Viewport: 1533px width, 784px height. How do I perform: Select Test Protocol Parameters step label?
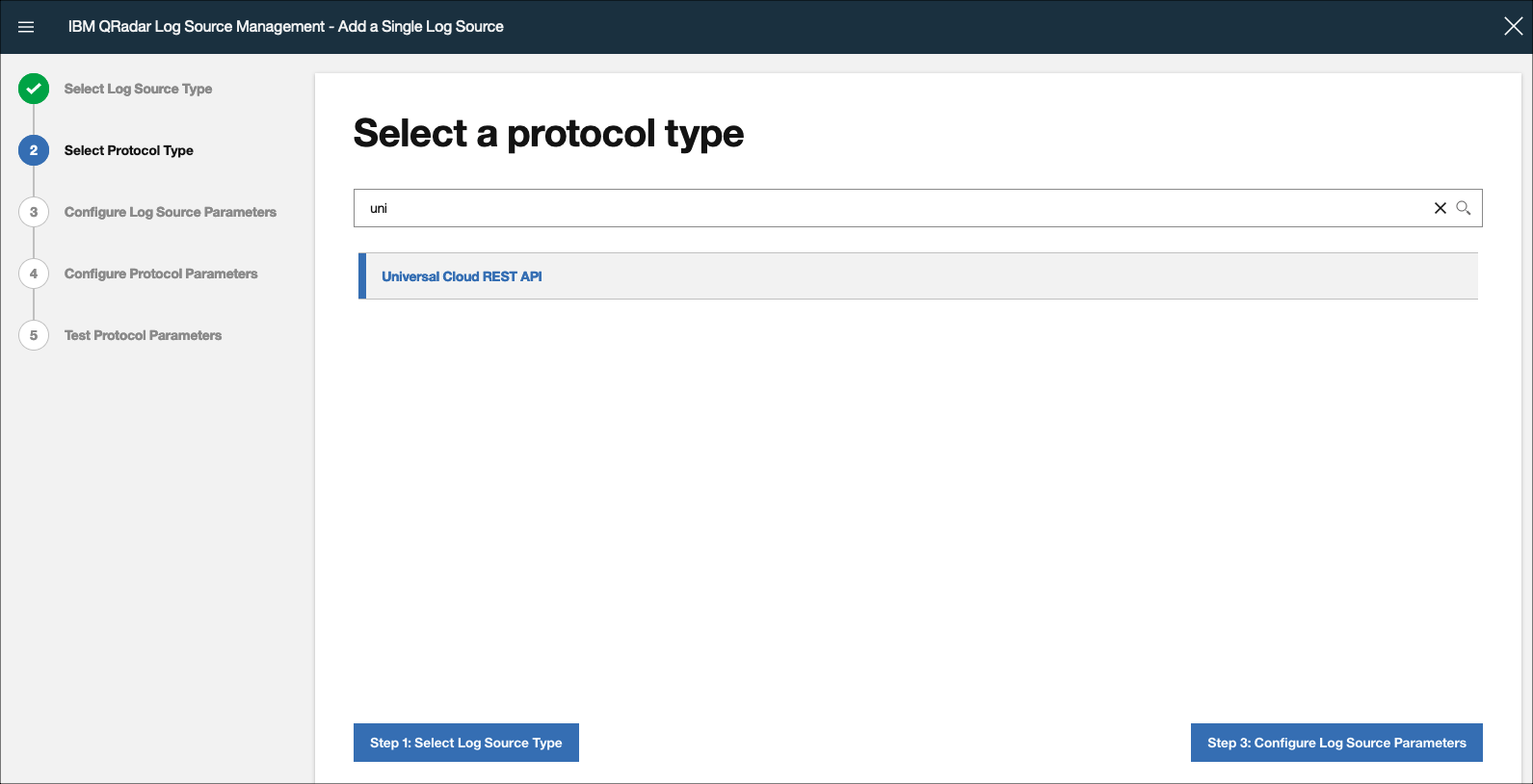(143, 335)
